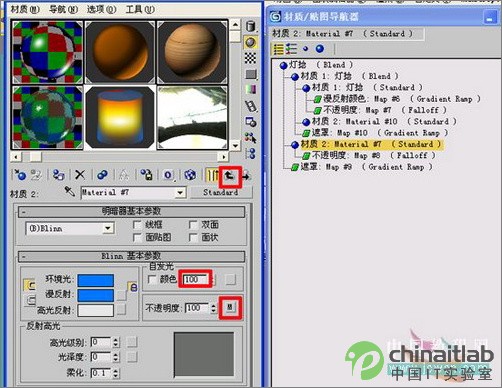The image size is (502, 388).
Task: Toggle the ambient-diffuse map lock icon
Action: [x=133, y=287]
